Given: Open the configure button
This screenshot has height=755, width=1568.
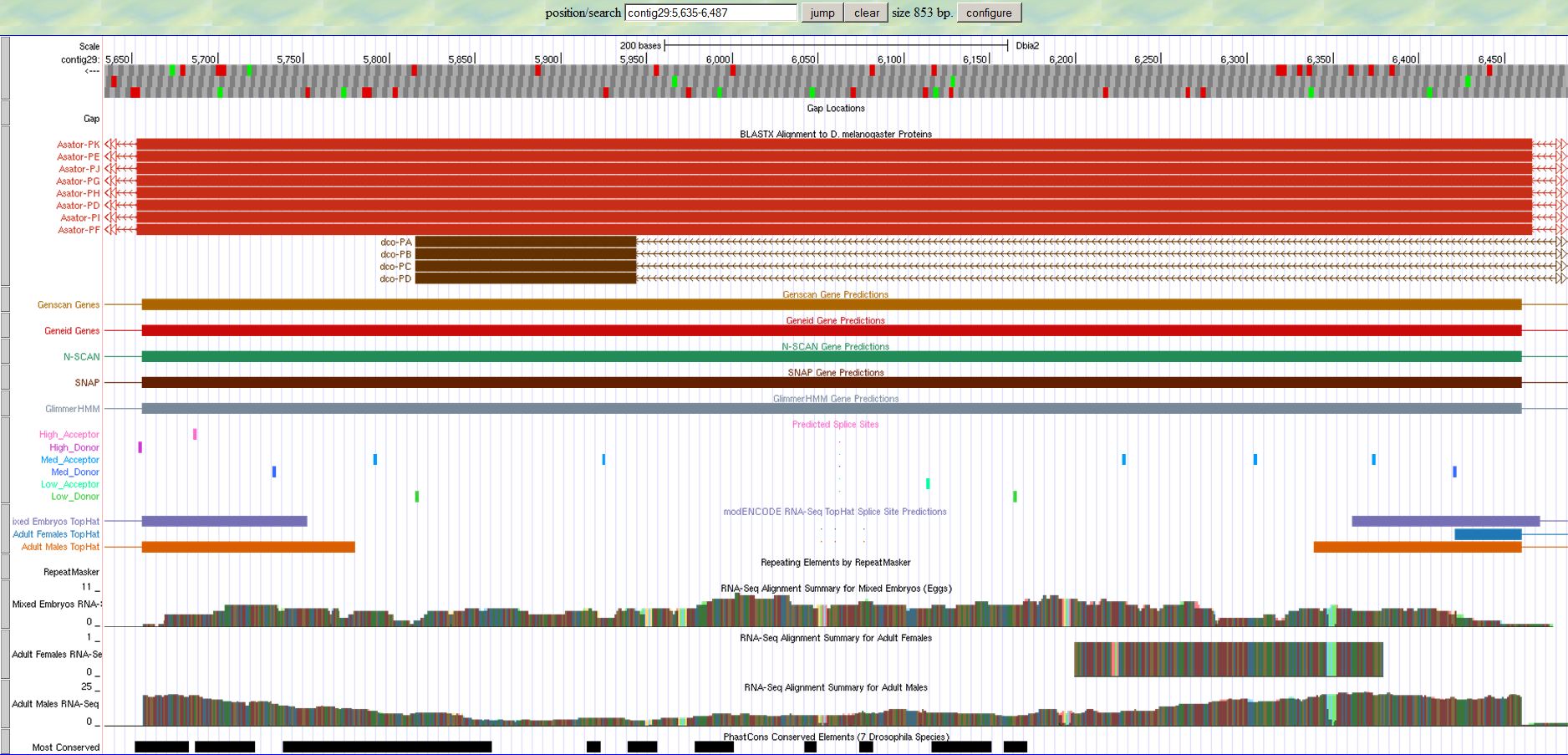Looking at the screenshot, I should 989,13.
